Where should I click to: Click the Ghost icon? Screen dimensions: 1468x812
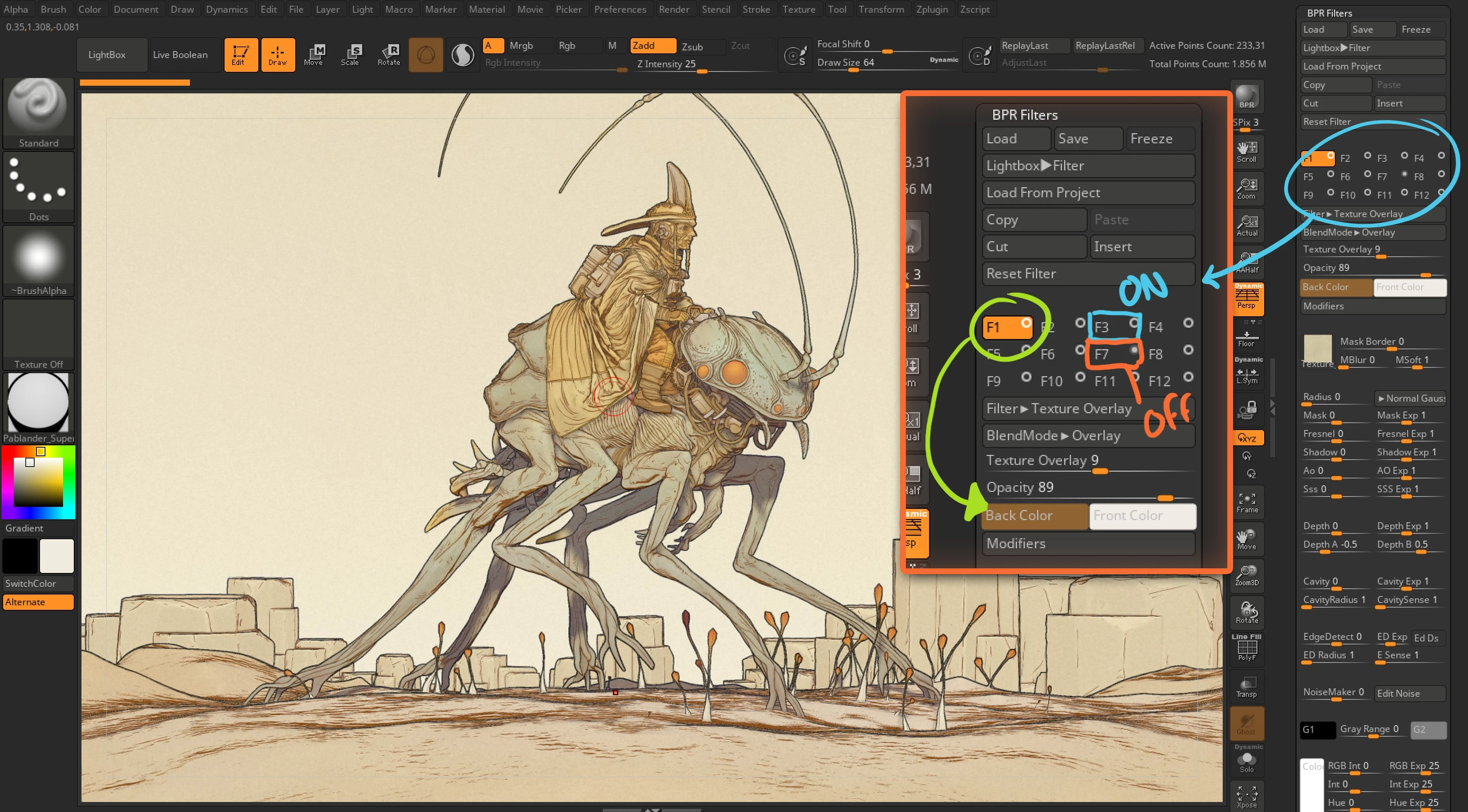1247,723
